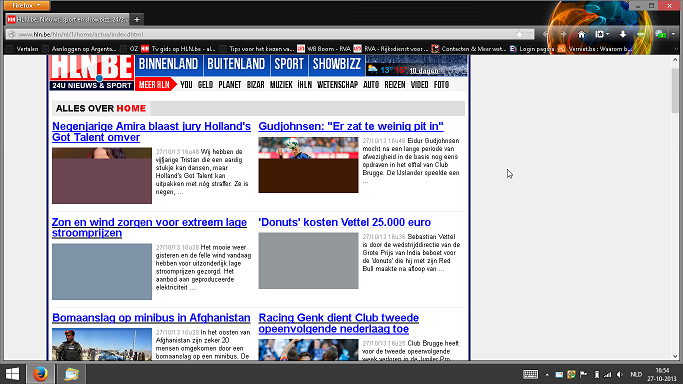683x384 pixels.
Task: Open the volume speaker tray icon
Action: point(620,374)
